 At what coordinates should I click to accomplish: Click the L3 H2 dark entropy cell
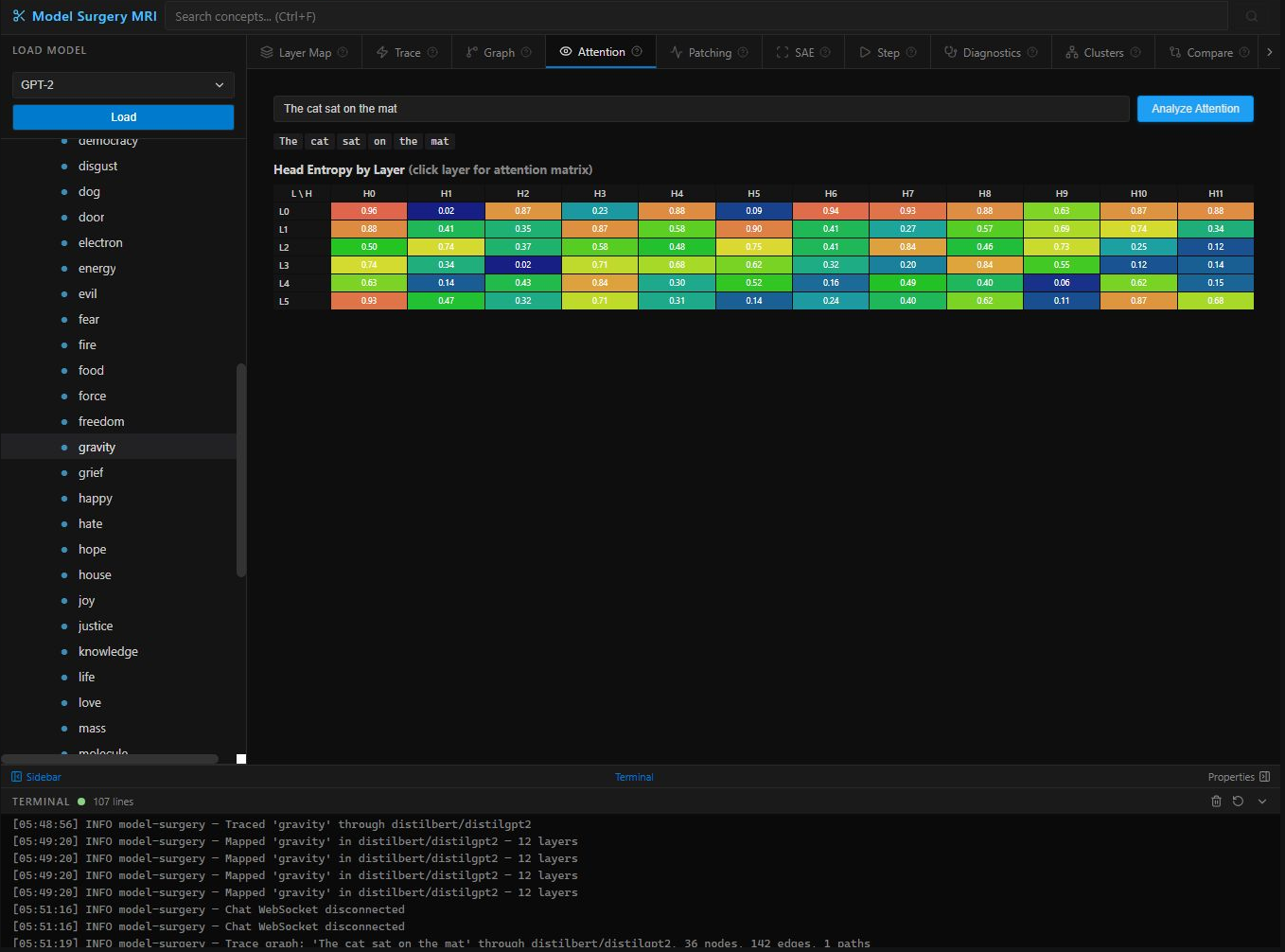click(x=522, y=265)
